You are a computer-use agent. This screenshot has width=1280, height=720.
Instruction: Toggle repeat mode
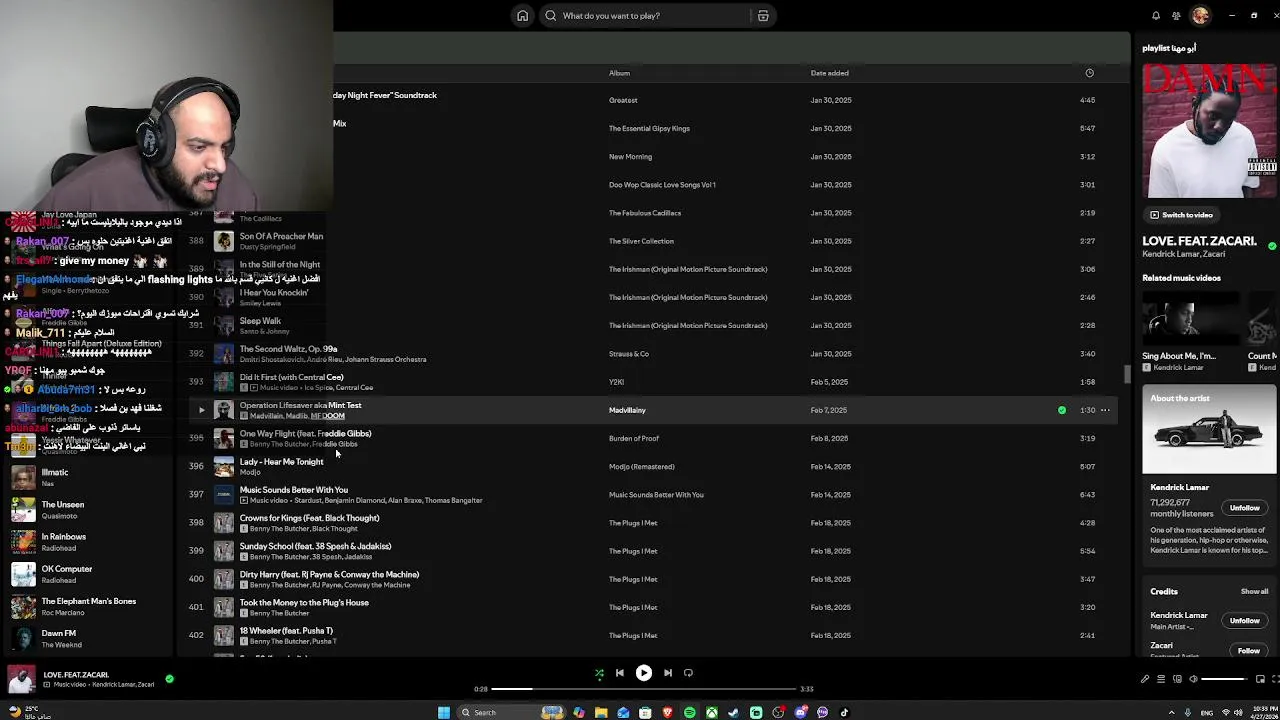[688, 673]
